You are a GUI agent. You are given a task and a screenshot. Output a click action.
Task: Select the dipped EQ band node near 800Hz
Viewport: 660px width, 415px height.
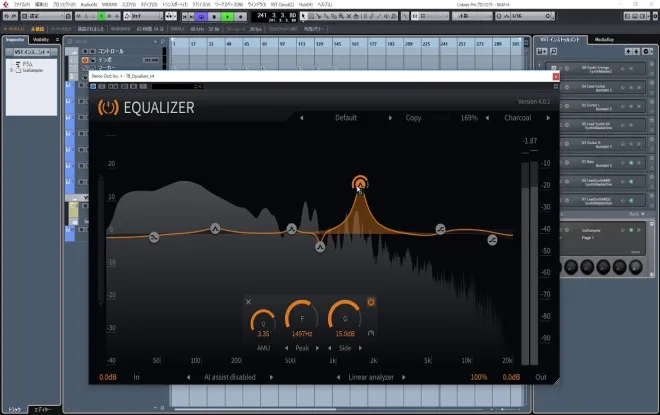pos(320,247)
